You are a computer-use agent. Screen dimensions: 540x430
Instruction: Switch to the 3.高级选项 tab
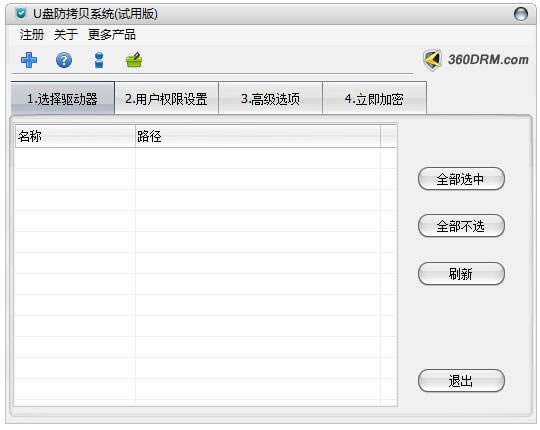coord(270,98)
